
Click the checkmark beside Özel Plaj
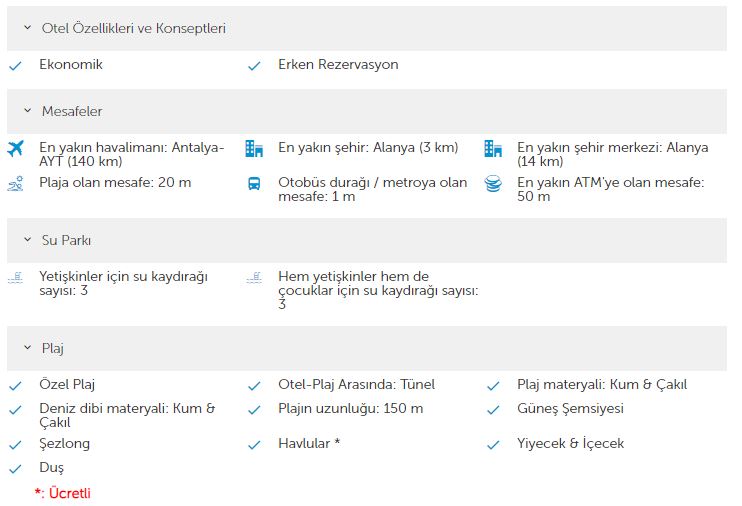(x=16, y=386)
